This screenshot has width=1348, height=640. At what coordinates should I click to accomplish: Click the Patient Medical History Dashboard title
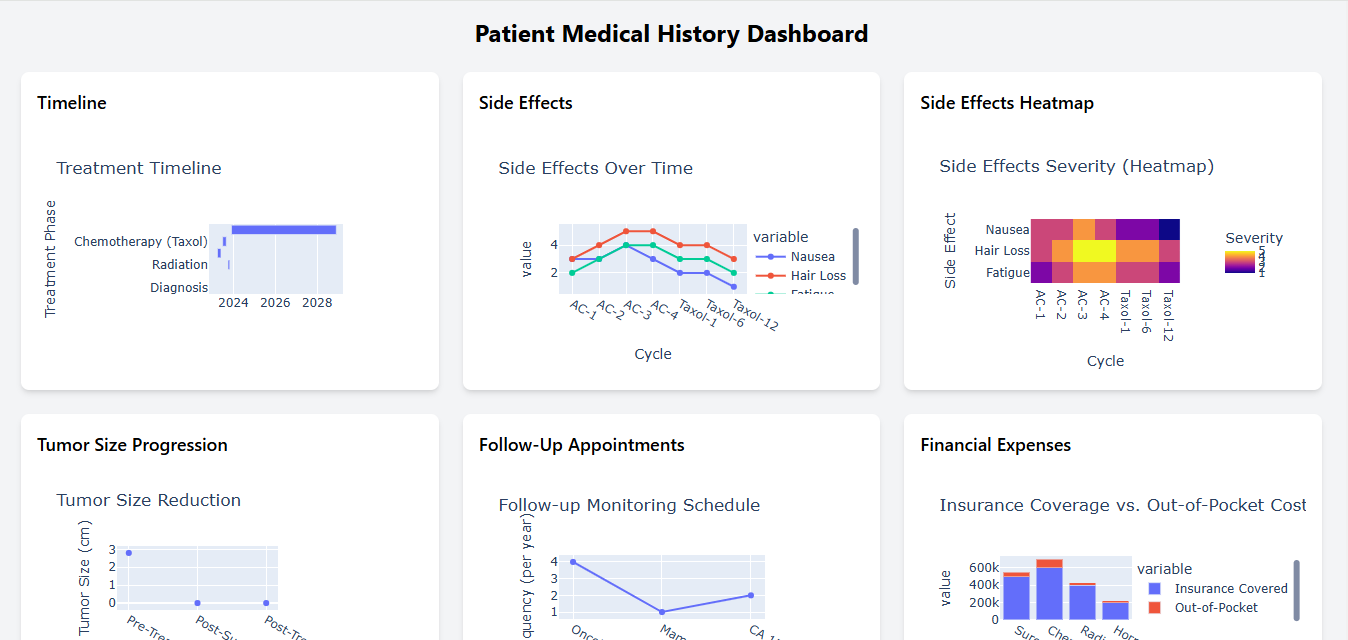click(671, 34)
